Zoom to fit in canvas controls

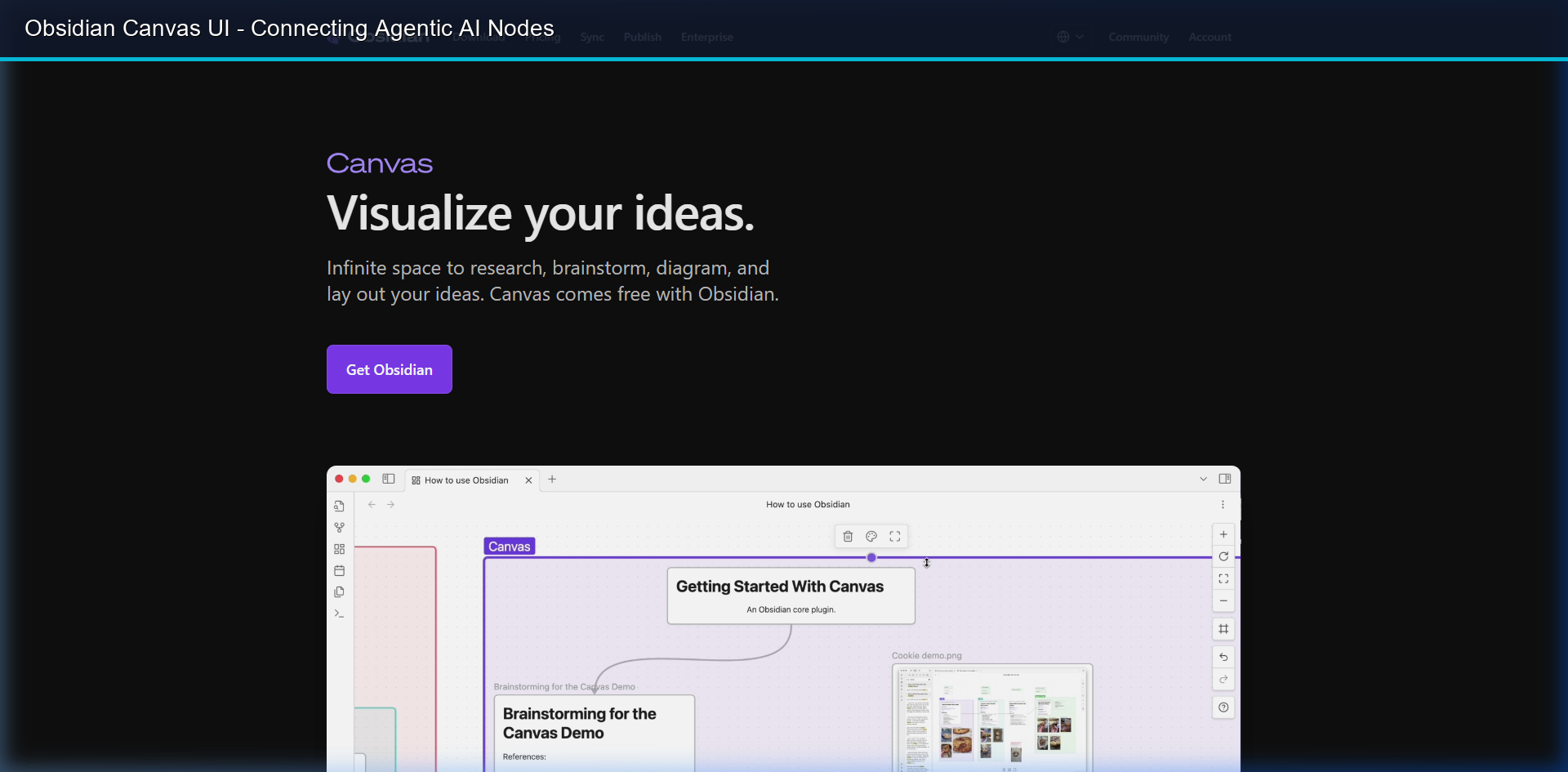point(1223,578)
